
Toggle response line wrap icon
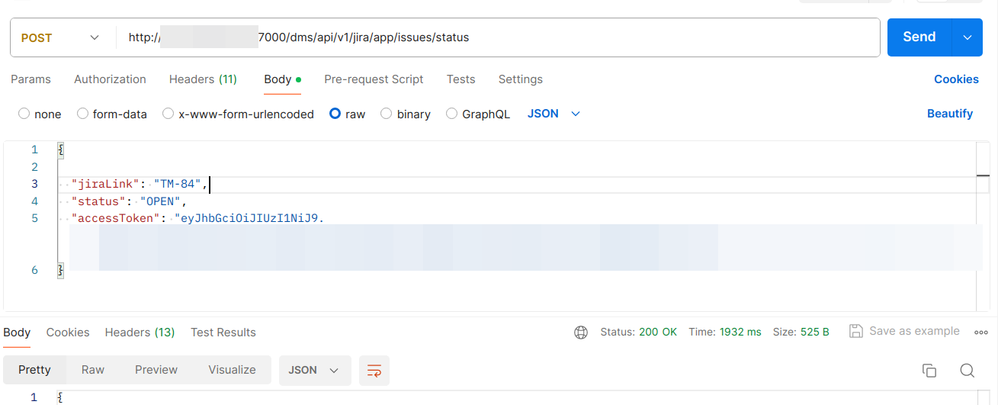[374, 371]
